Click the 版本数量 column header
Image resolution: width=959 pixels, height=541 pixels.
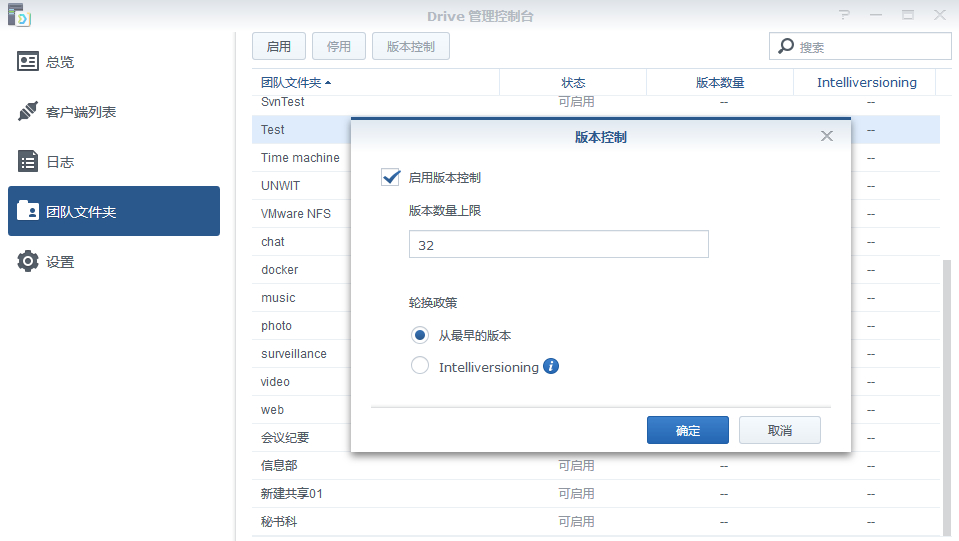(x=720, y=82)
